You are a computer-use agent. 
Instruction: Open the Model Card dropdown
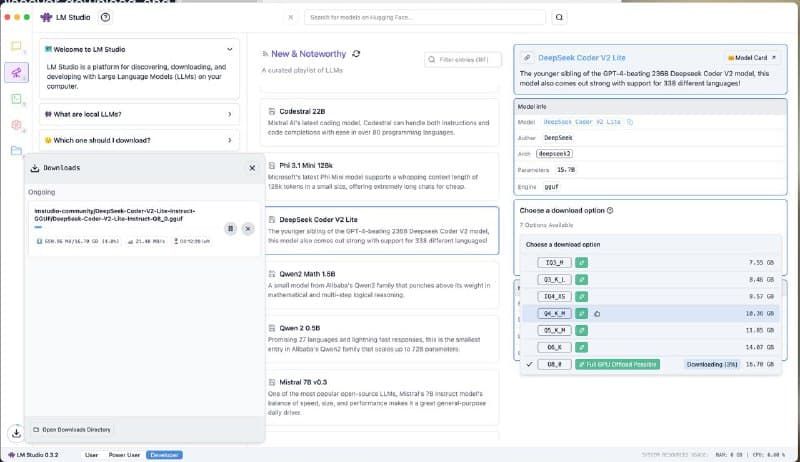coord(752,58)
